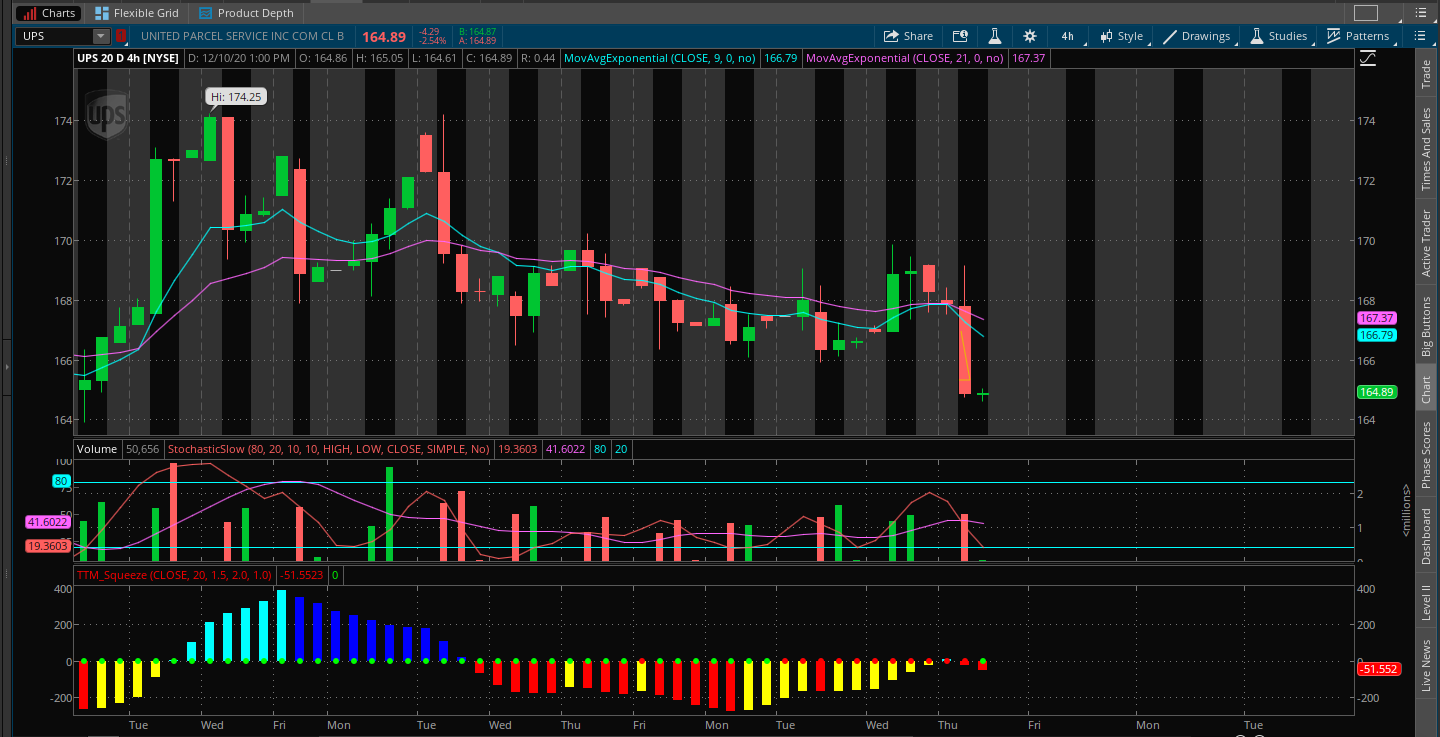Image resolution: width=1440 pixels, height=737 pixels.
Task: Click the 164.89 green price tag
Action: tap(1376, 392)
